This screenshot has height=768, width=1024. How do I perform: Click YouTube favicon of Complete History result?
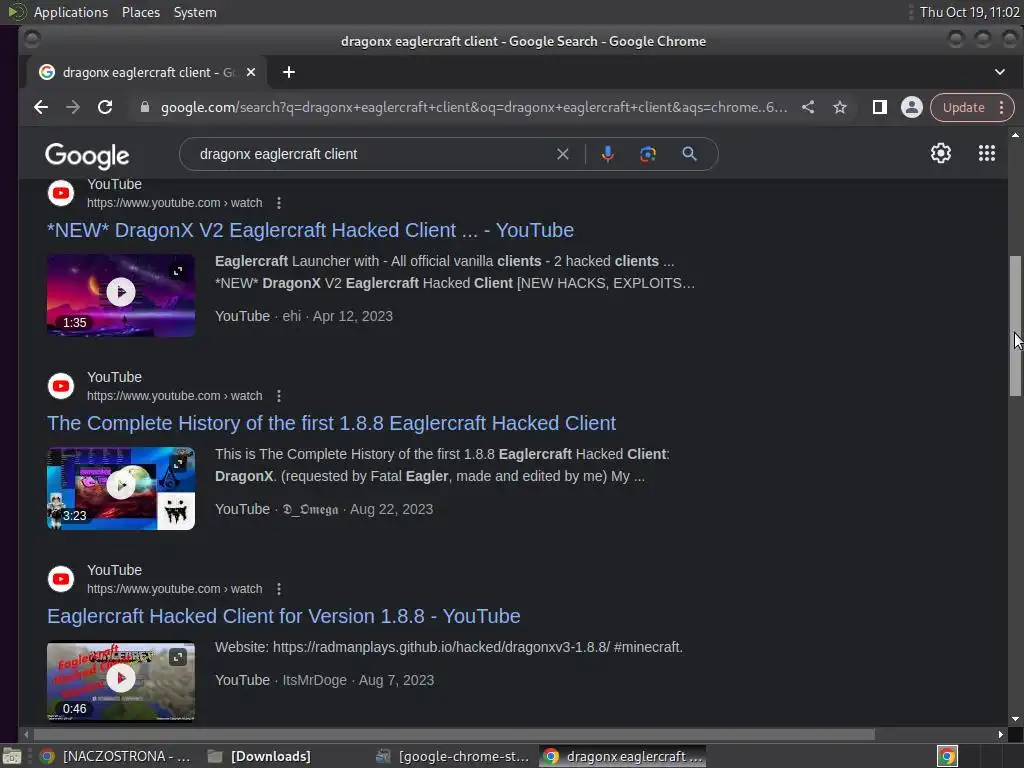pos(61,386)
